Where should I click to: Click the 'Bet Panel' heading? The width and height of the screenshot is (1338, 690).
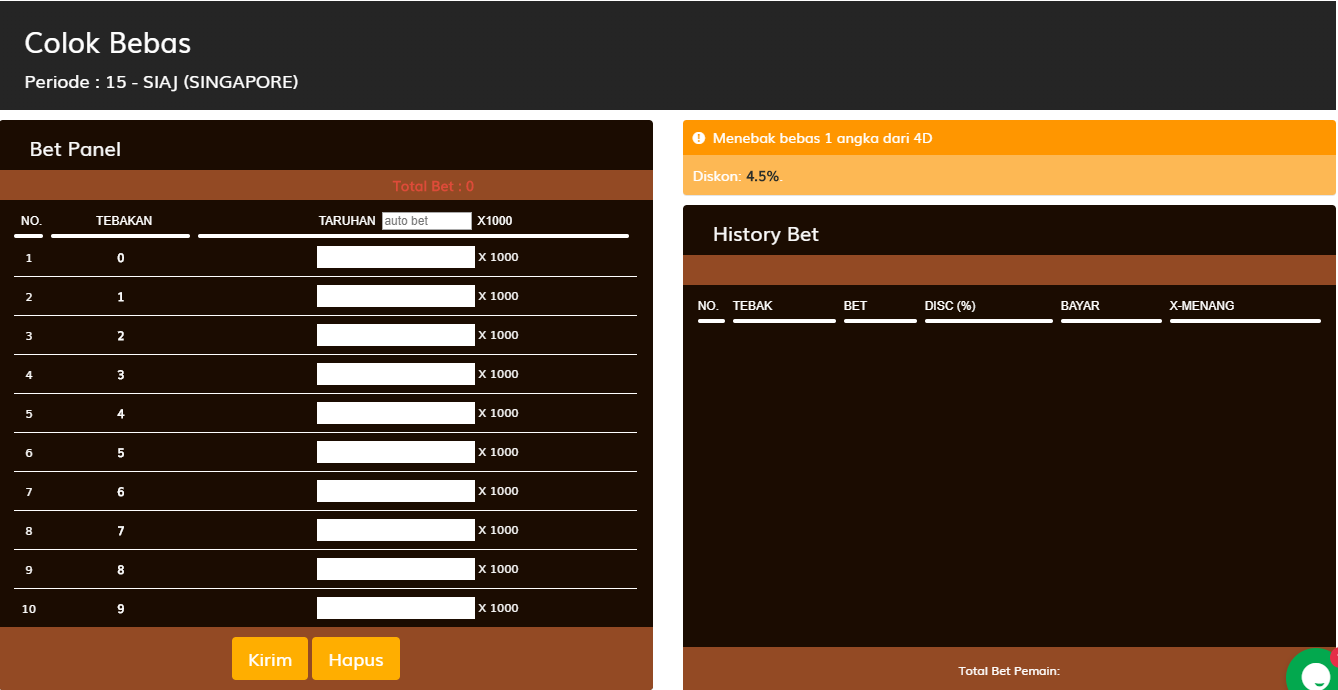coord(75,149)
